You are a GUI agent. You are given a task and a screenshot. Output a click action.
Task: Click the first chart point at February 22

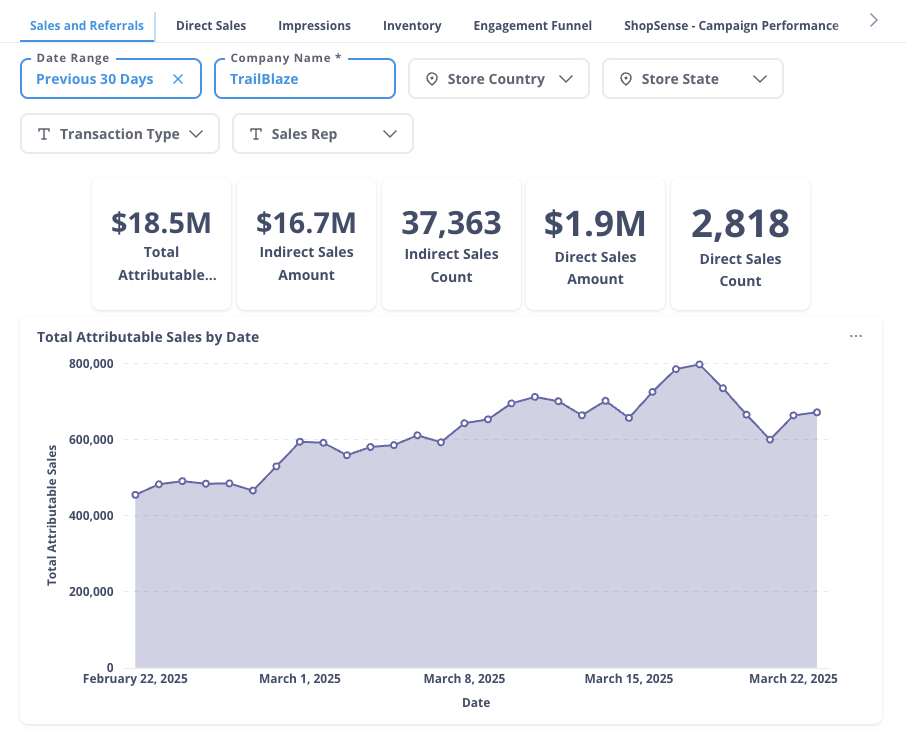(x=135, y=495)
